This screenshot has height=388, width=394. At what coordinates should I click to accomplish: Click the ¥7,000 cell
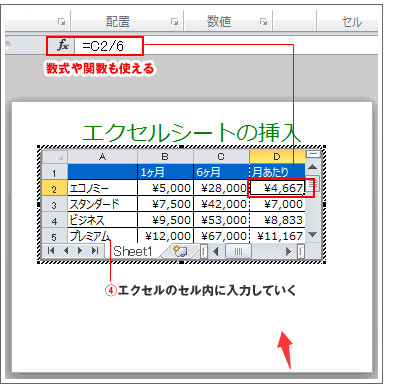(x=277, y=204)
